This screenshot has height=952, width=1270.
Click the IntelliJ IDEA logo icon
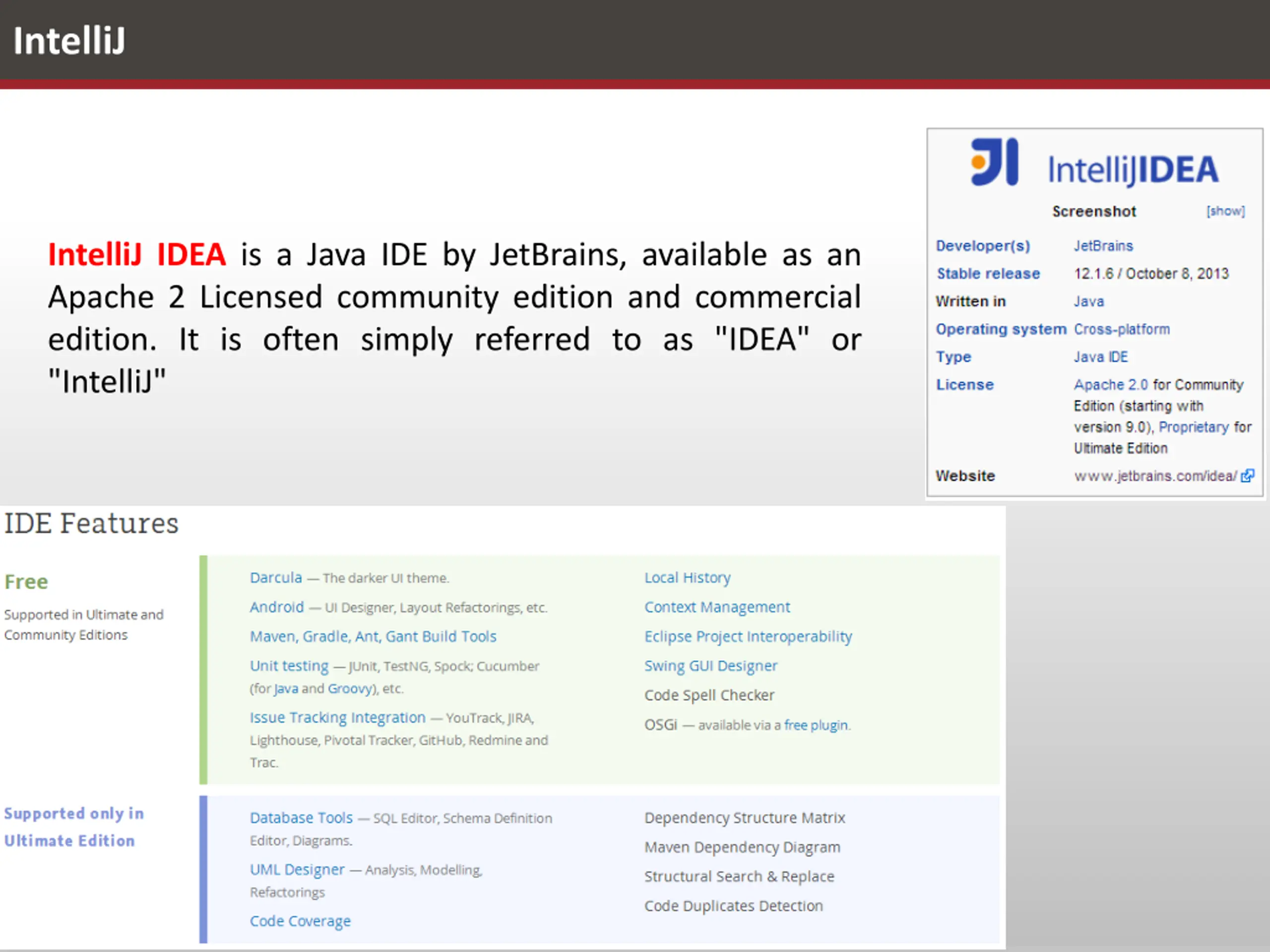click(x=994, y=162)
